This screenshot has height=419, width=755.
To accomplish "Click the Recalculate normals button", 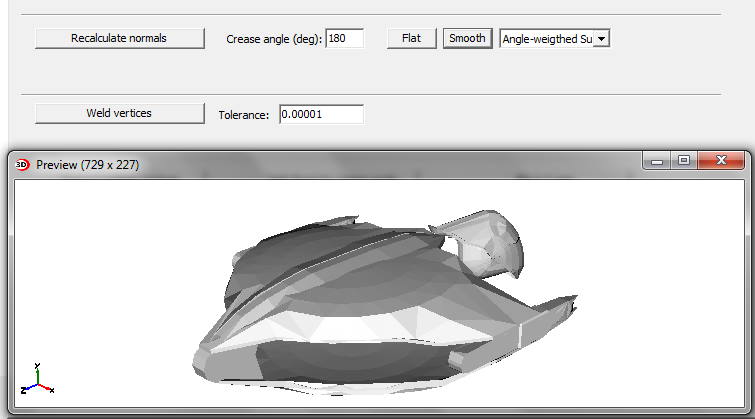I will (x=119, y=39).
